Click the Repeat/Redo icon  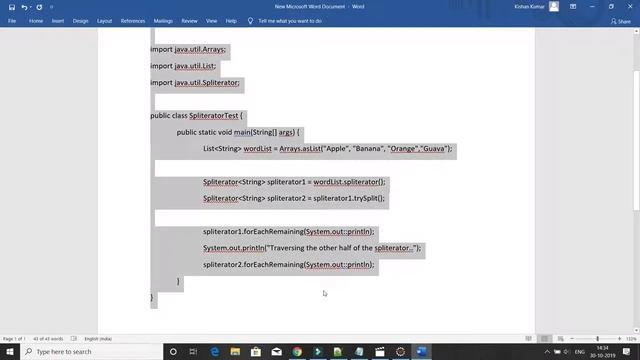coord(39,7)
